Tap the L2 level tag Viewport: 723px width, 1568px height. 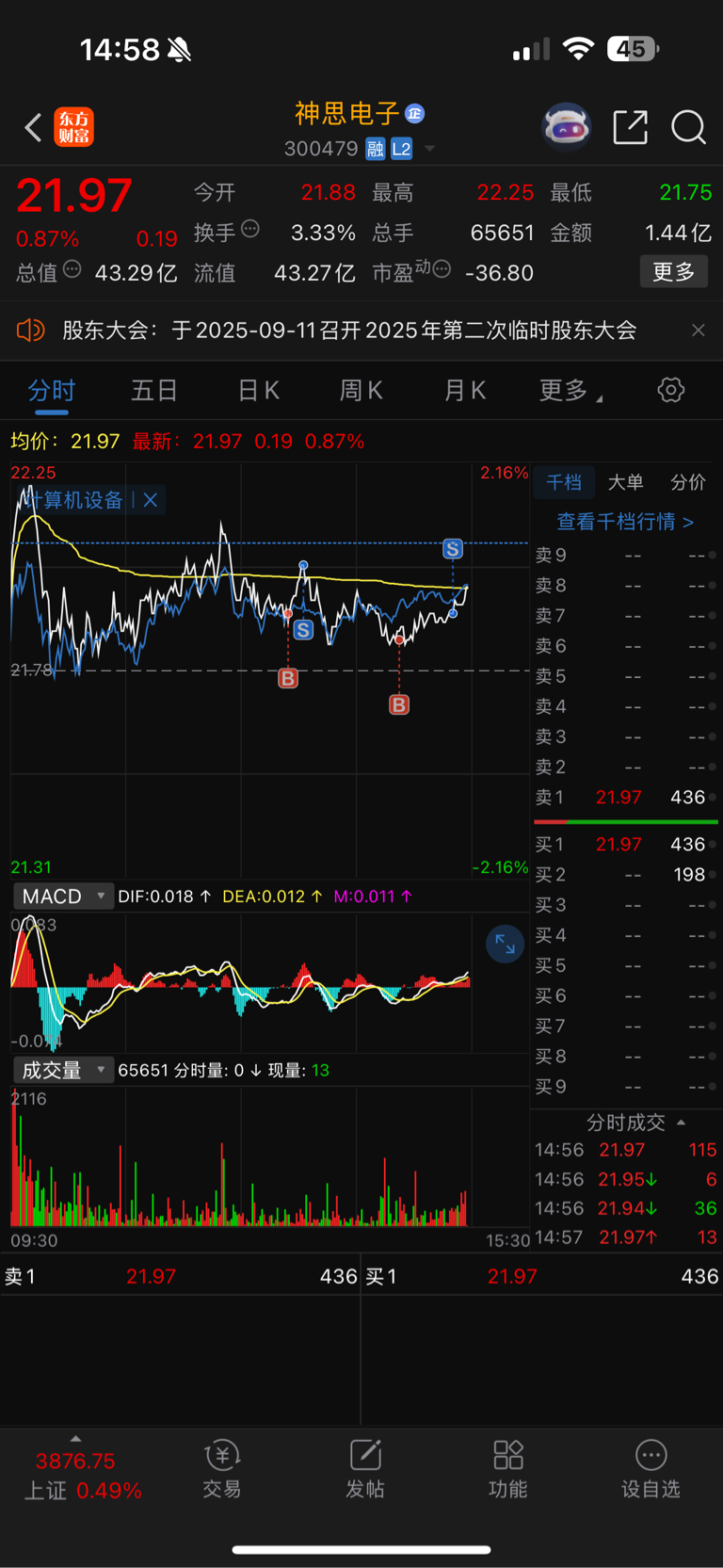point(401,149)
